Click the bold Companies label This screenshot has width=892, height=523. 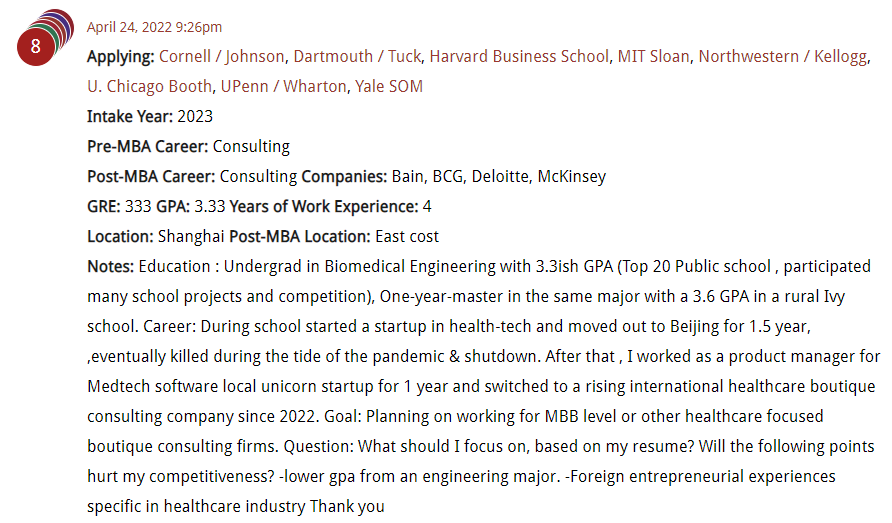(x=344, y=176)
